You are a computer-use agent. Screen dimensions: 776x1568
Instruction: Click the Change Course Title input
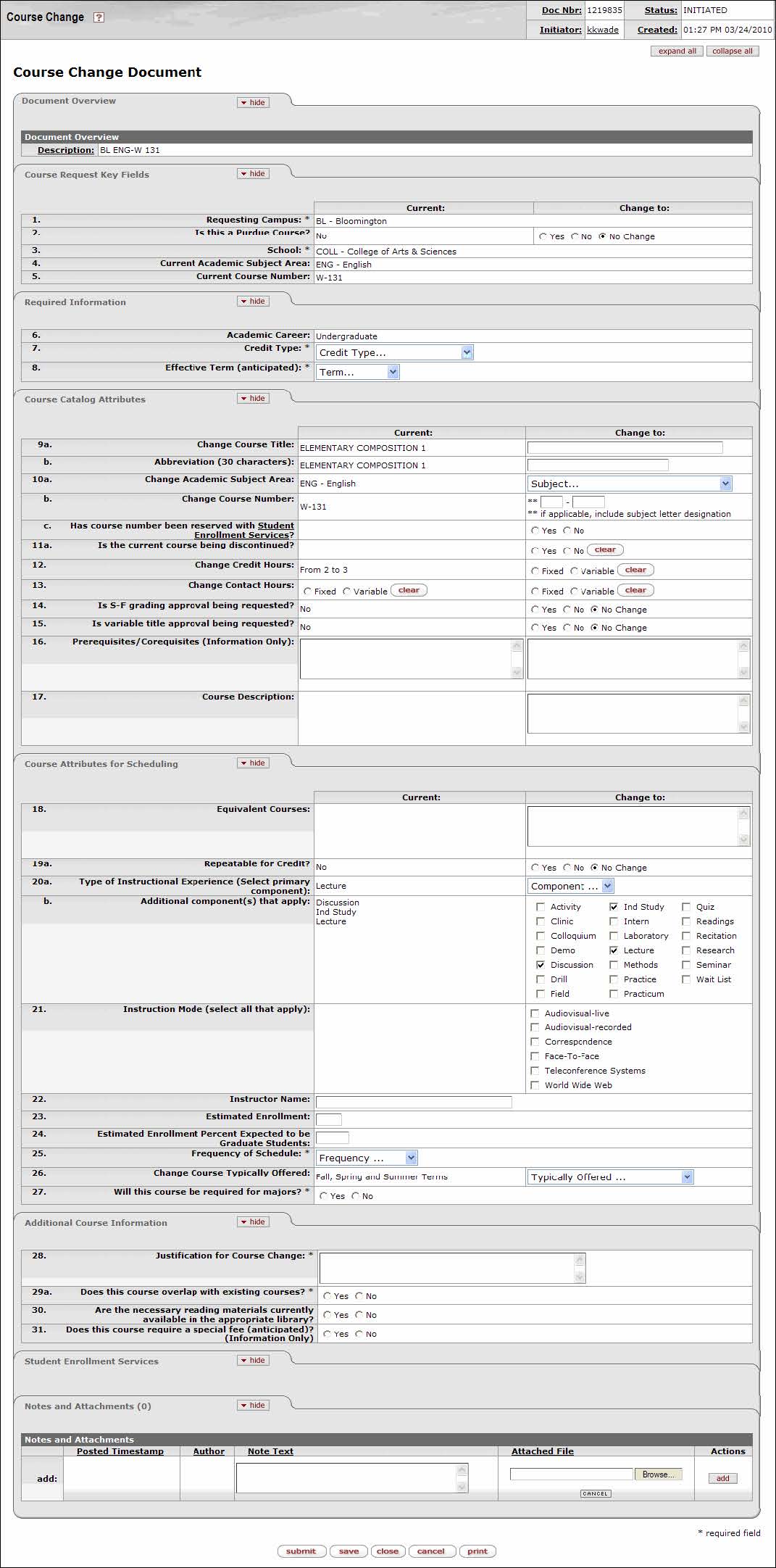coord(625,448)
